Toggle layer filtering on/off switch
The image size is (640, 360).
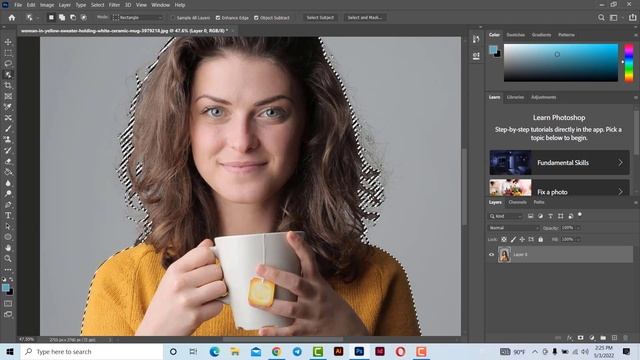(x=580, y=215)
